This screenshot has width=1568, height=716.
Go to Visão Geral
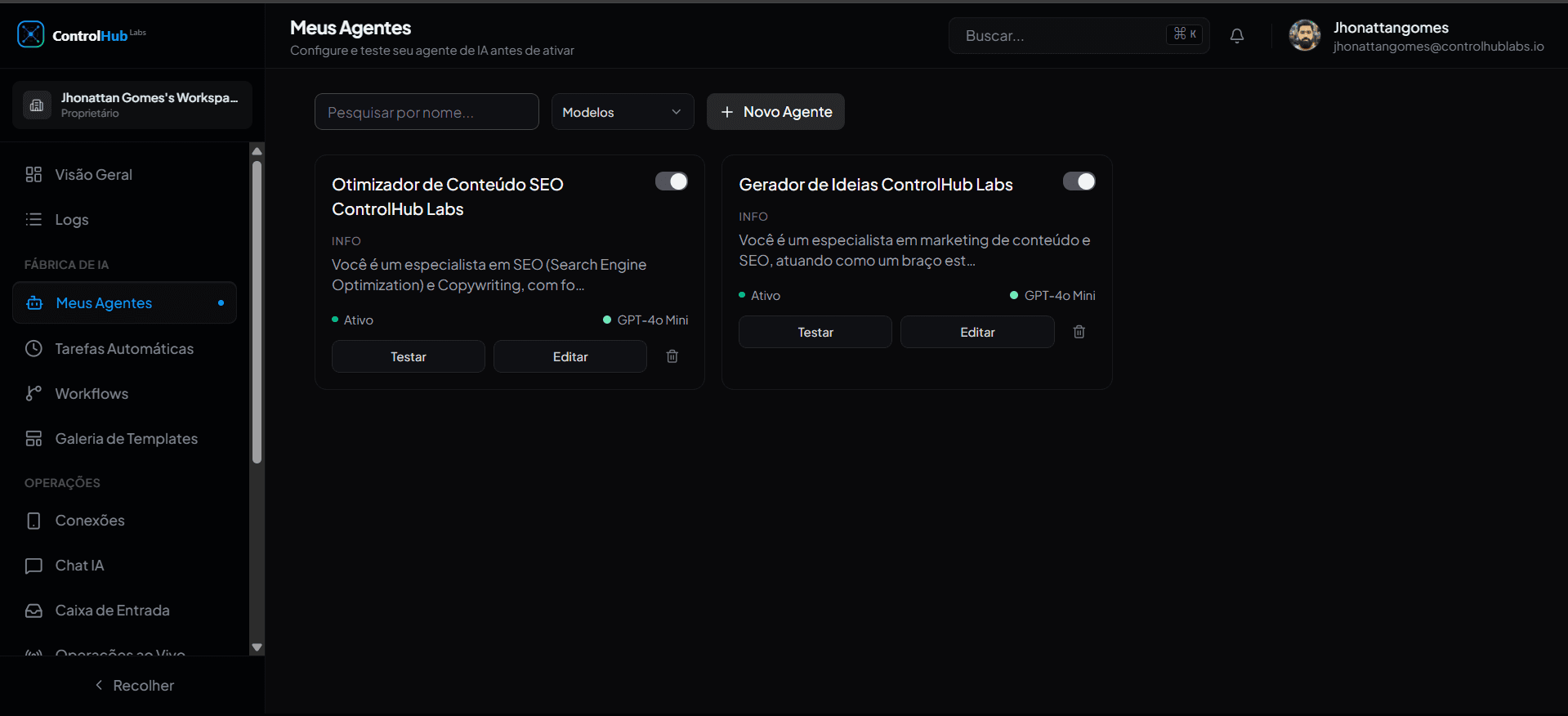(x=124, y=174)
